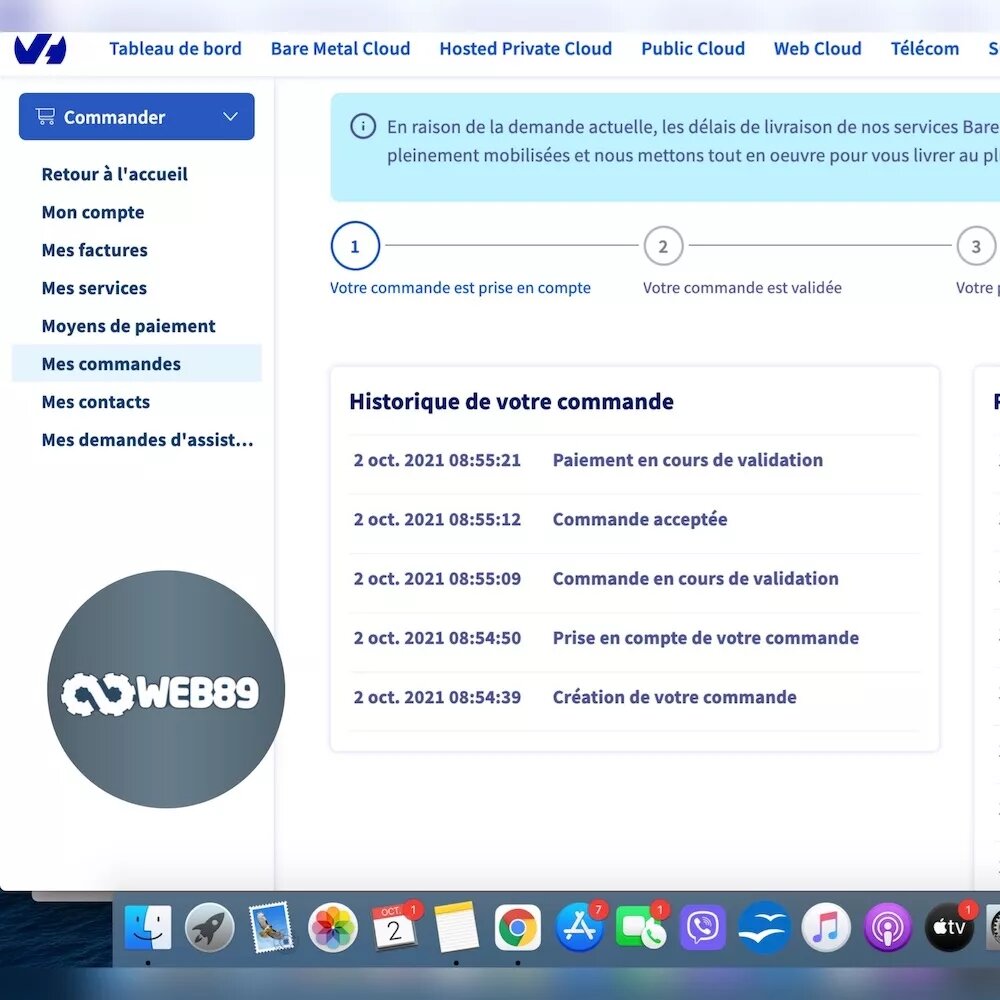Viewport: 1000px width, 1000px height.
Task: Launch Google Chrome from the dock
Action: (x=517, y=928)
